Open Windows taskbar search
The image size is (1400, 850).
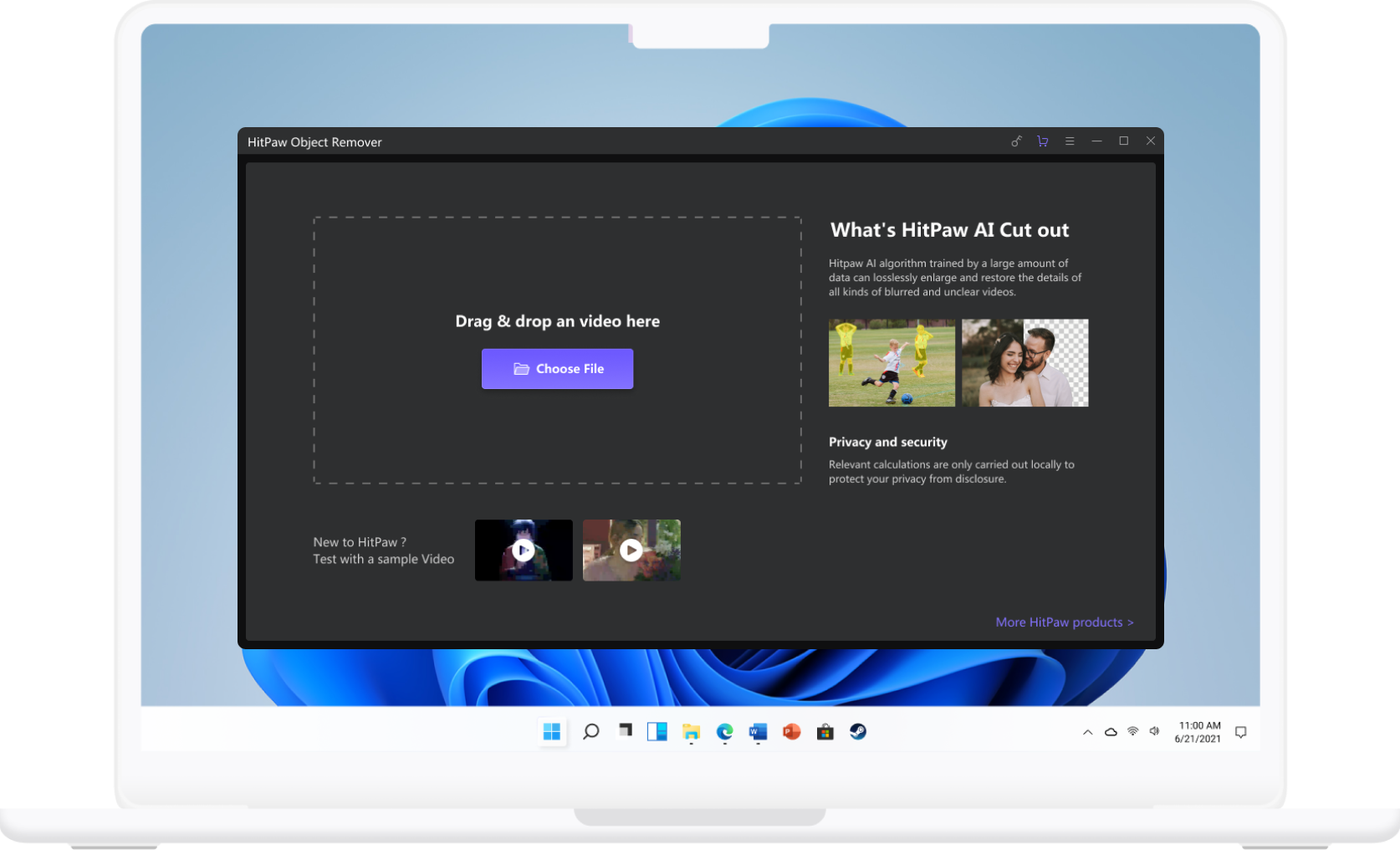pos(590,732)
